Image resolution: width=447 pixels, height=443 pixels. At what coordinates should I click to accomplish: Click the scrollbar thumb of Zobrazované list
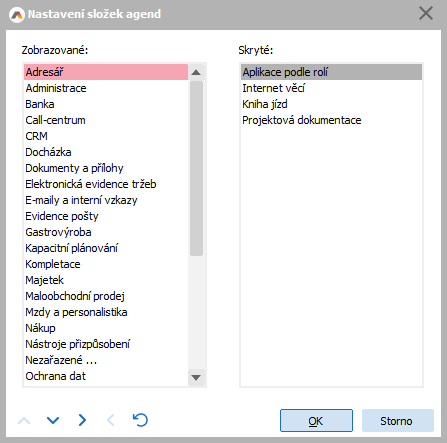[x=196, y=168]
